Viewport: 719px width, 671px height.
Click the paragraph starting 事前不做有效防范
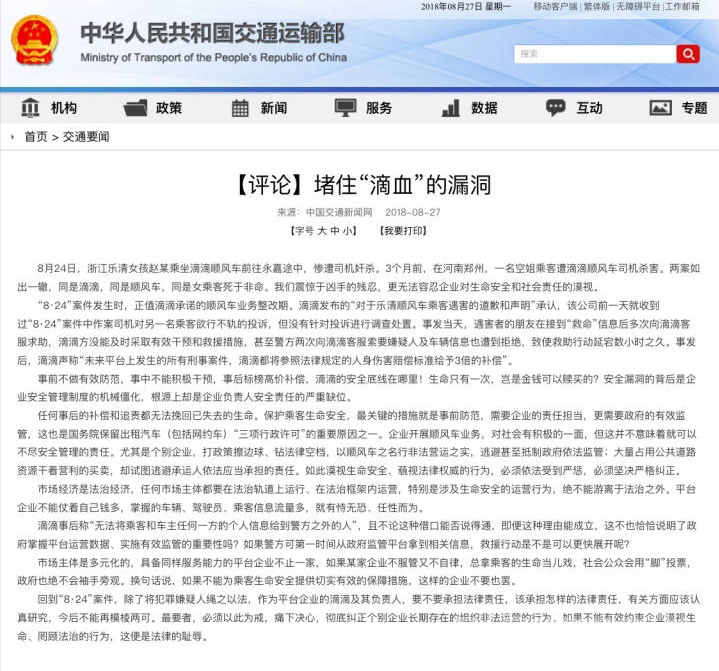(x=357, y=388)
